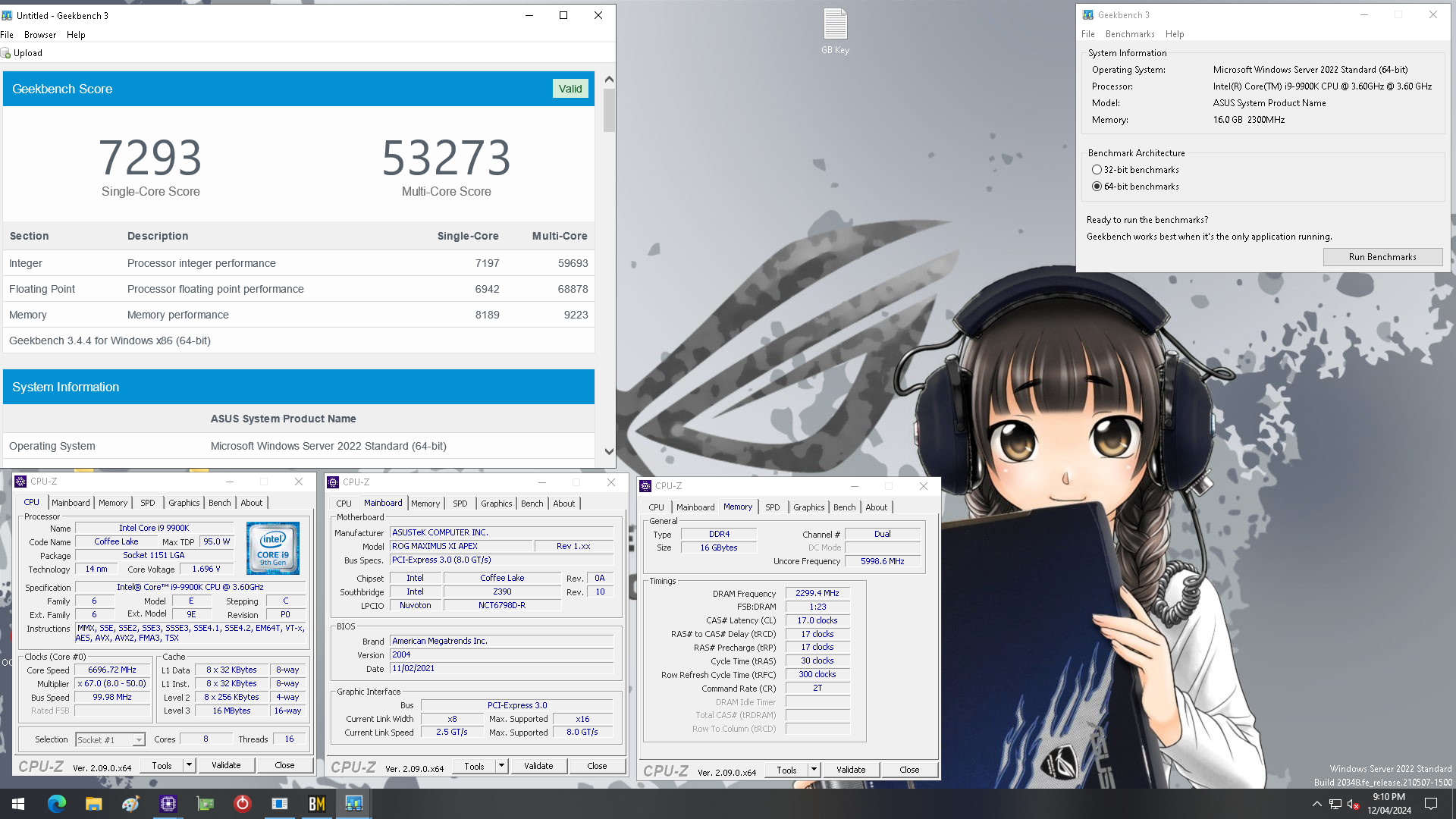Open the Socket #1 selection dropdown

(139, 739)
